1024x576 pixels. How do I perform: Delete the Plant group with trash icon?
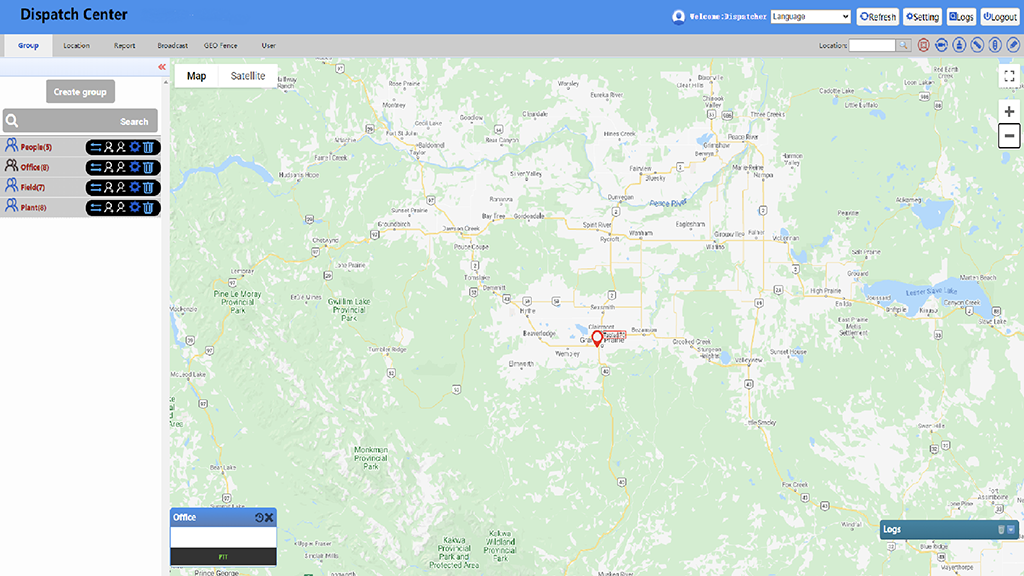pos(148,208)
